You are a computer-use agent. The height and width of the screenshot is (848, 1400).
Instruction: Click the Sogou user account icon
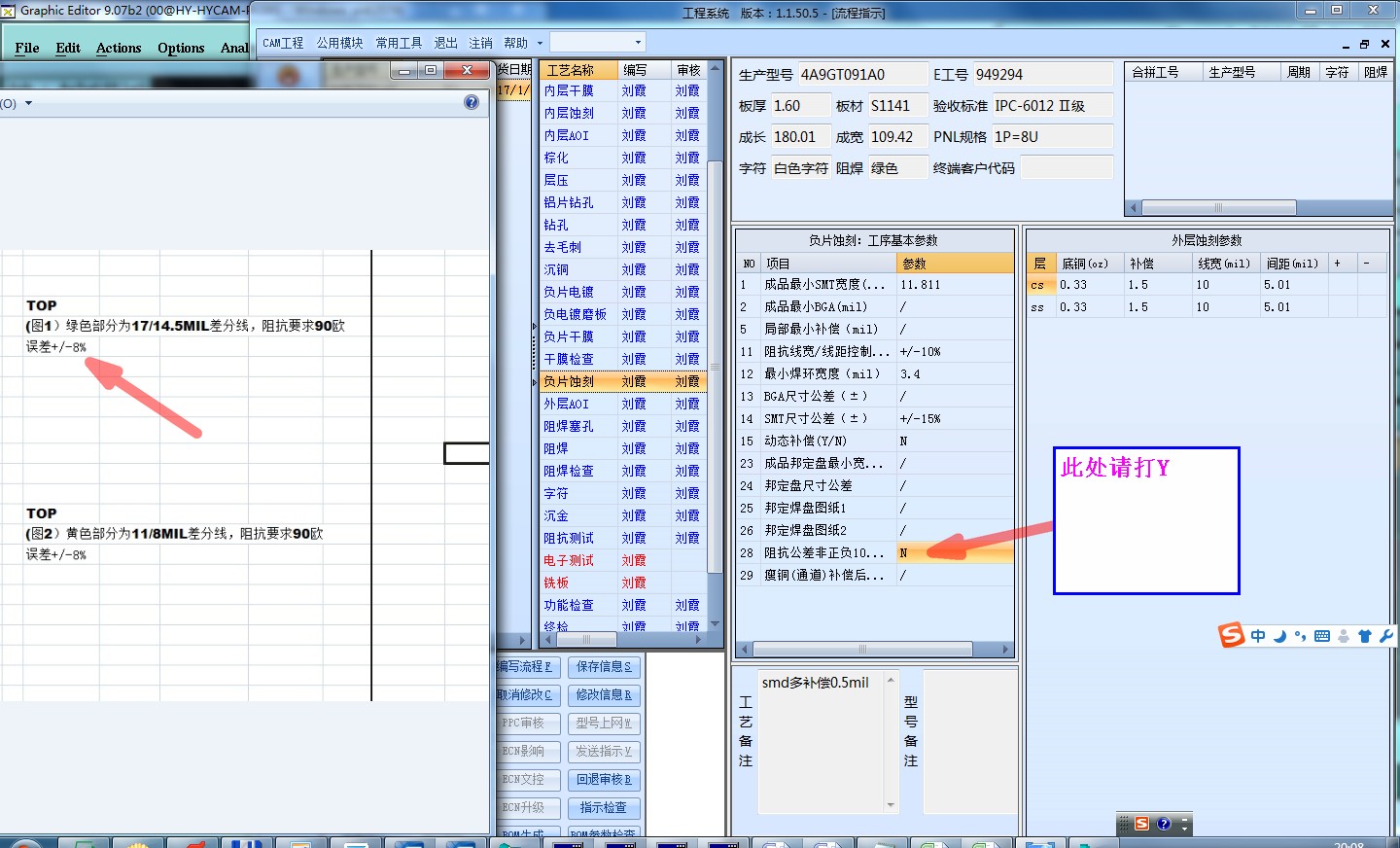click(x=1344, y=636)
